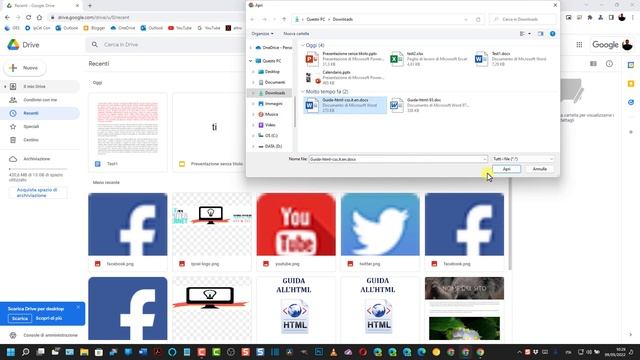Viewport: 640px width, 360px height.
Task: Select OS (C:) drive in the tree
Action: point(271,136)
